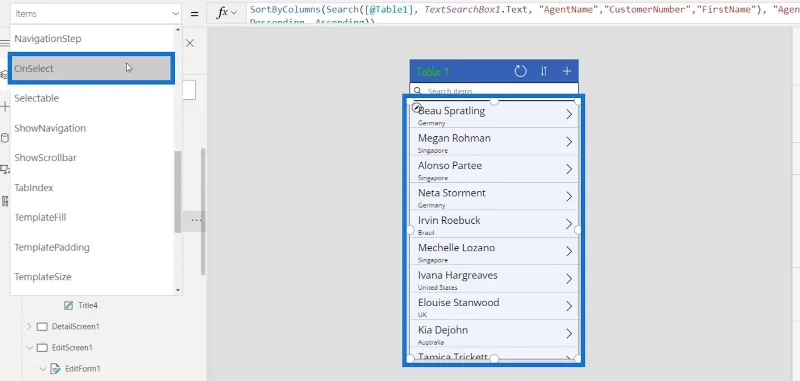Select the Selectable property

[x=92, y=98]
